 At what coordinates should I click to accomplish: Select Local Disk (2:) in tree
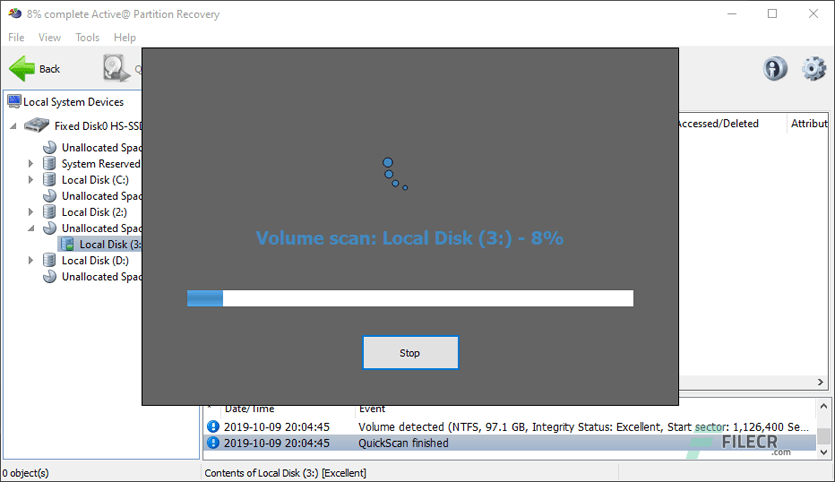[x=94, y=212]
